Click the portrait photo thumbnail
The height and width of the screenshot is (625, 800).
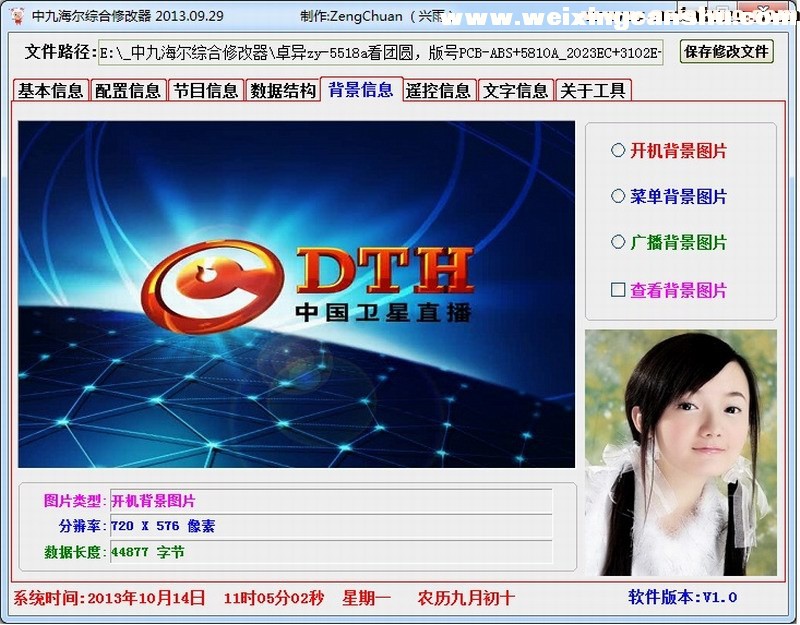point(681,453)
